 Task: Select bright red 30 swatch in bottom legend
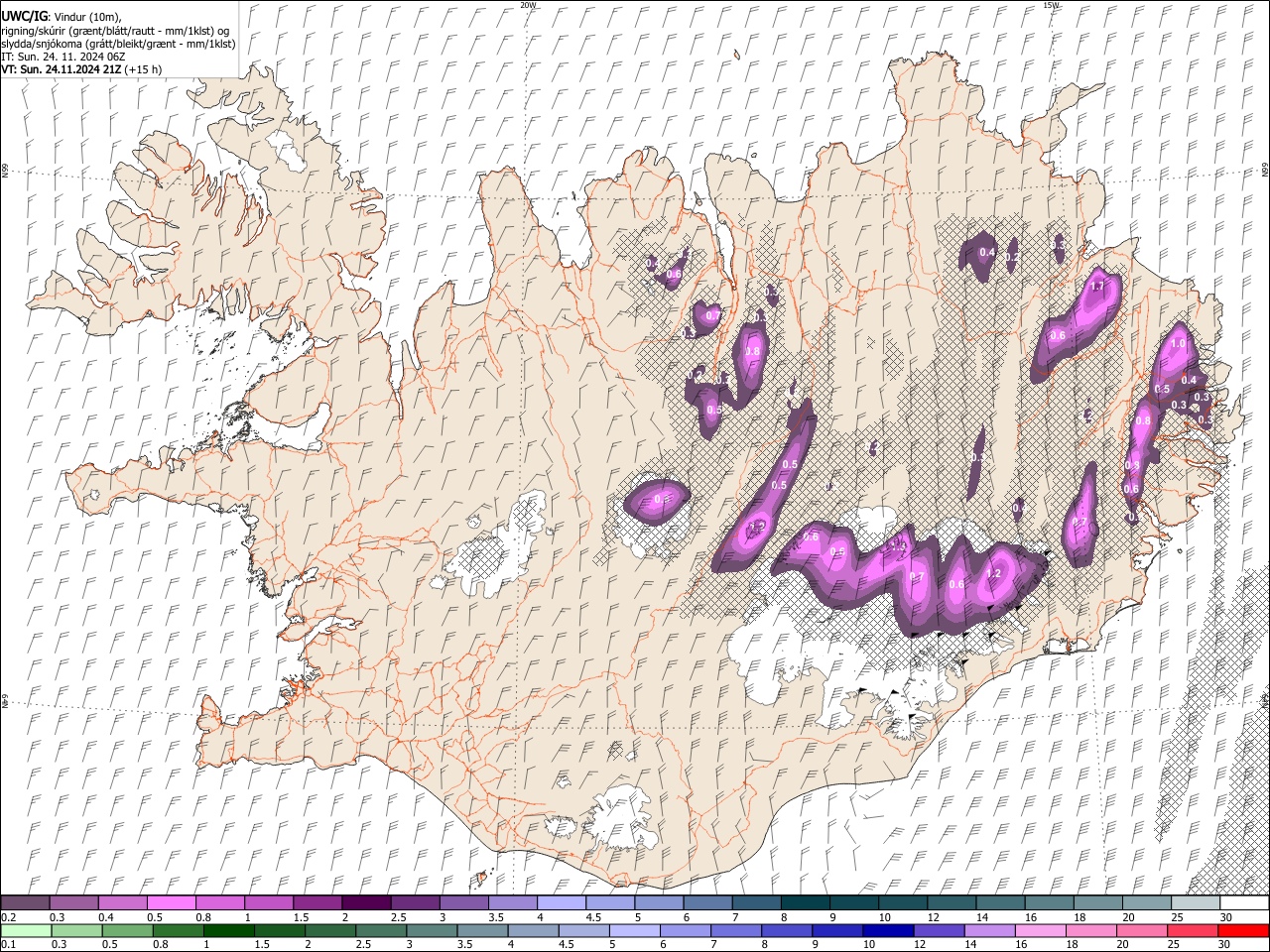click(x=1244, y=931)
